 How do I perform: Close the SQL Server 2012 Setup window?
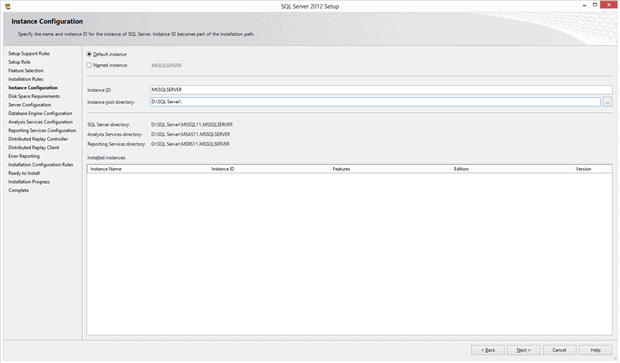point(609,5)
